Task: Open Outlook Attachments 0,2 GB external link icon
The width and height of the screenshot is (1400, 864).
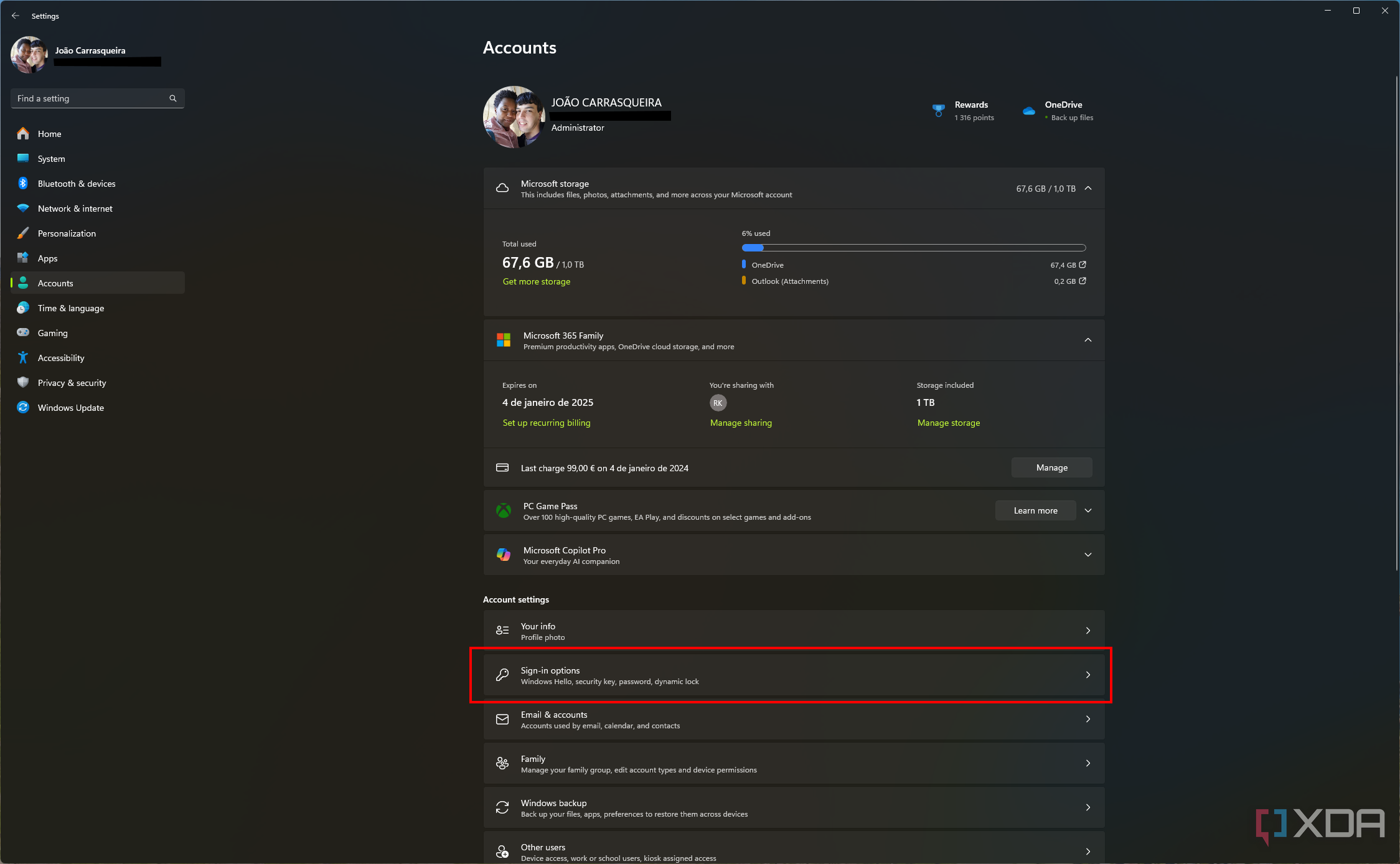Action: (1083, 281)
